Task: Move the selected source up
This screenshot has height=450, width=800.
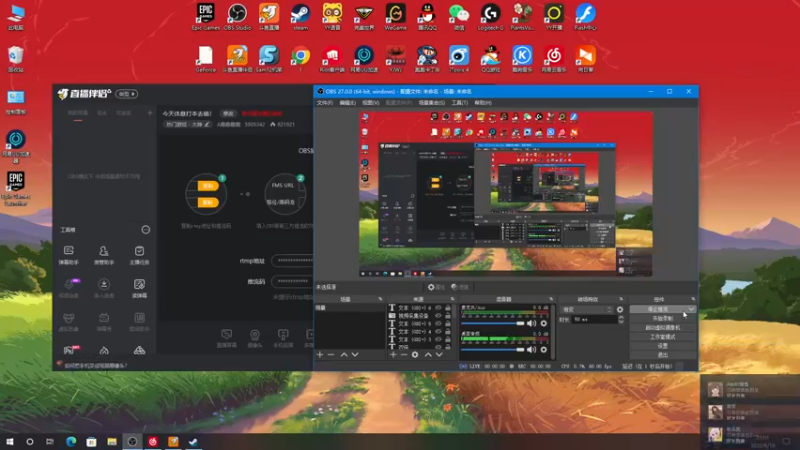Action: [x=428, y=355]
